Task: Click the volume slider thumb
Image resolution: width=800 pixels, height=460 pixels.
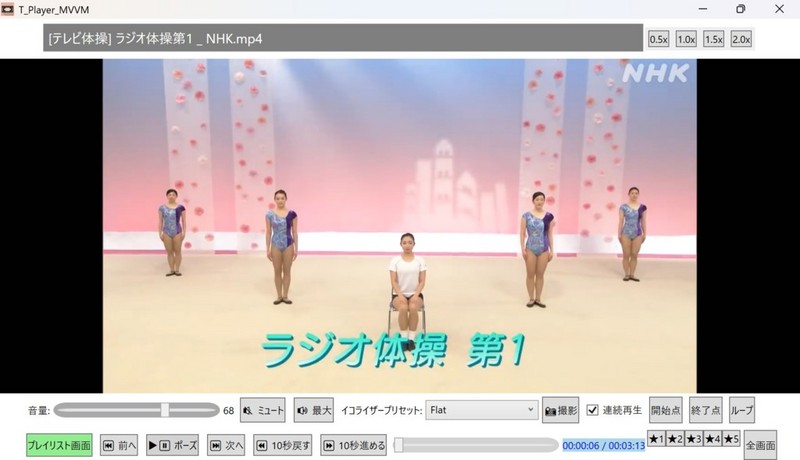Action: [x=165, y=410]
